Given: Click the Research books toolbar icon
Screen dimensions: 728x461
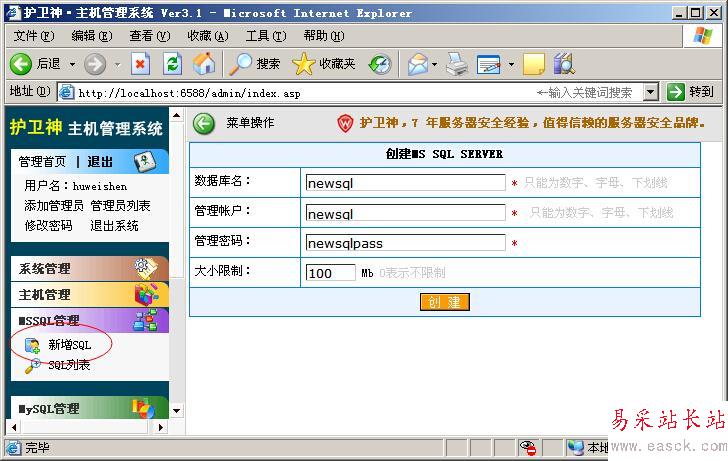Looking at the screenshot, I should 564,64.
